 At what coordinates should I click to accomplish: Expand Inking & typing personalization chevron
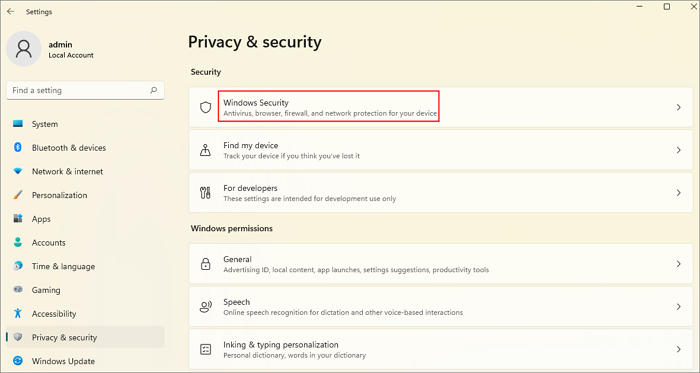pos(679,349)
